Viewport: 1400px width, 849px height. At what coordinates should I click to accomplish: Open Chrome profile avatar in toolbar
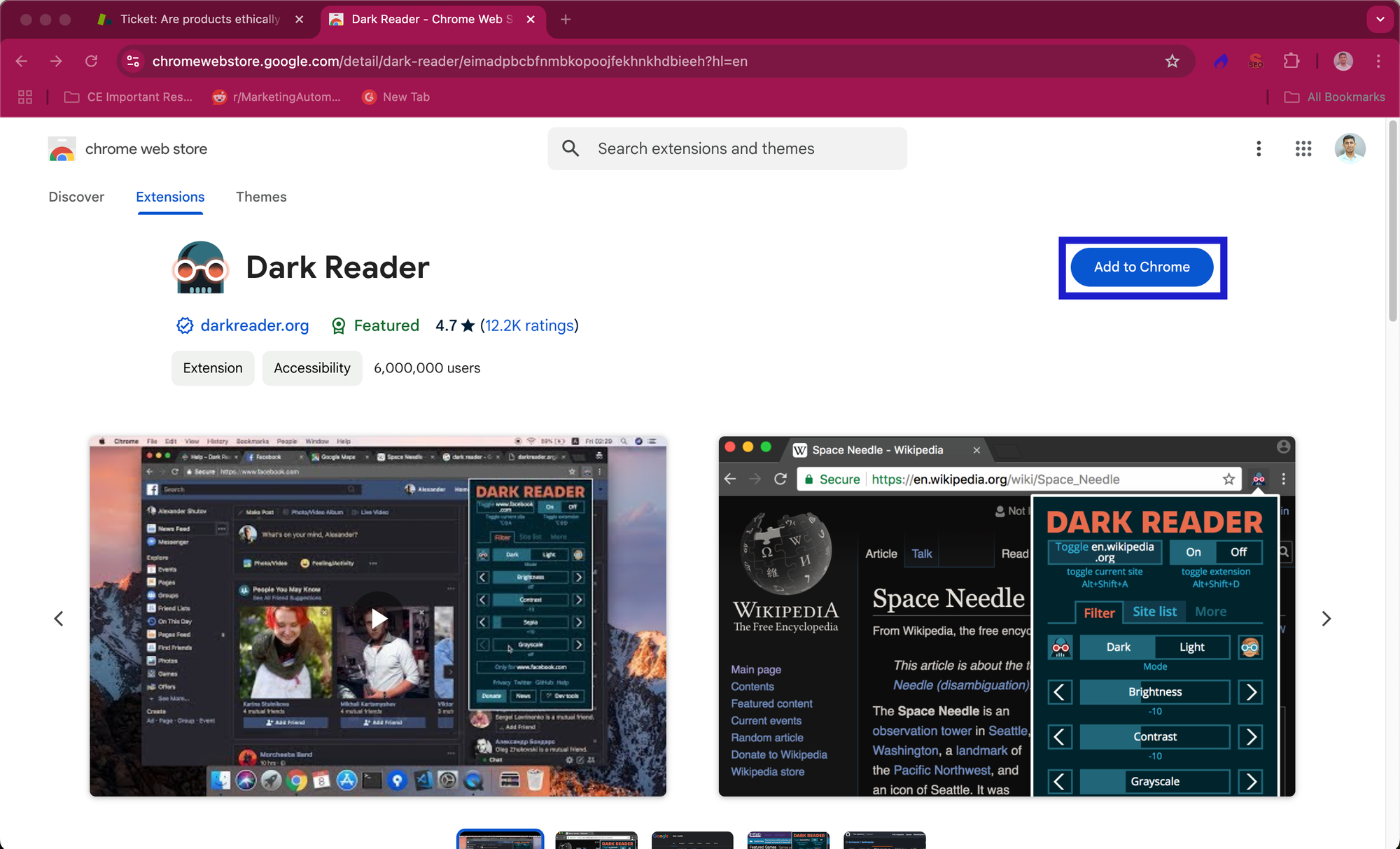click(x=1343, y=61)
